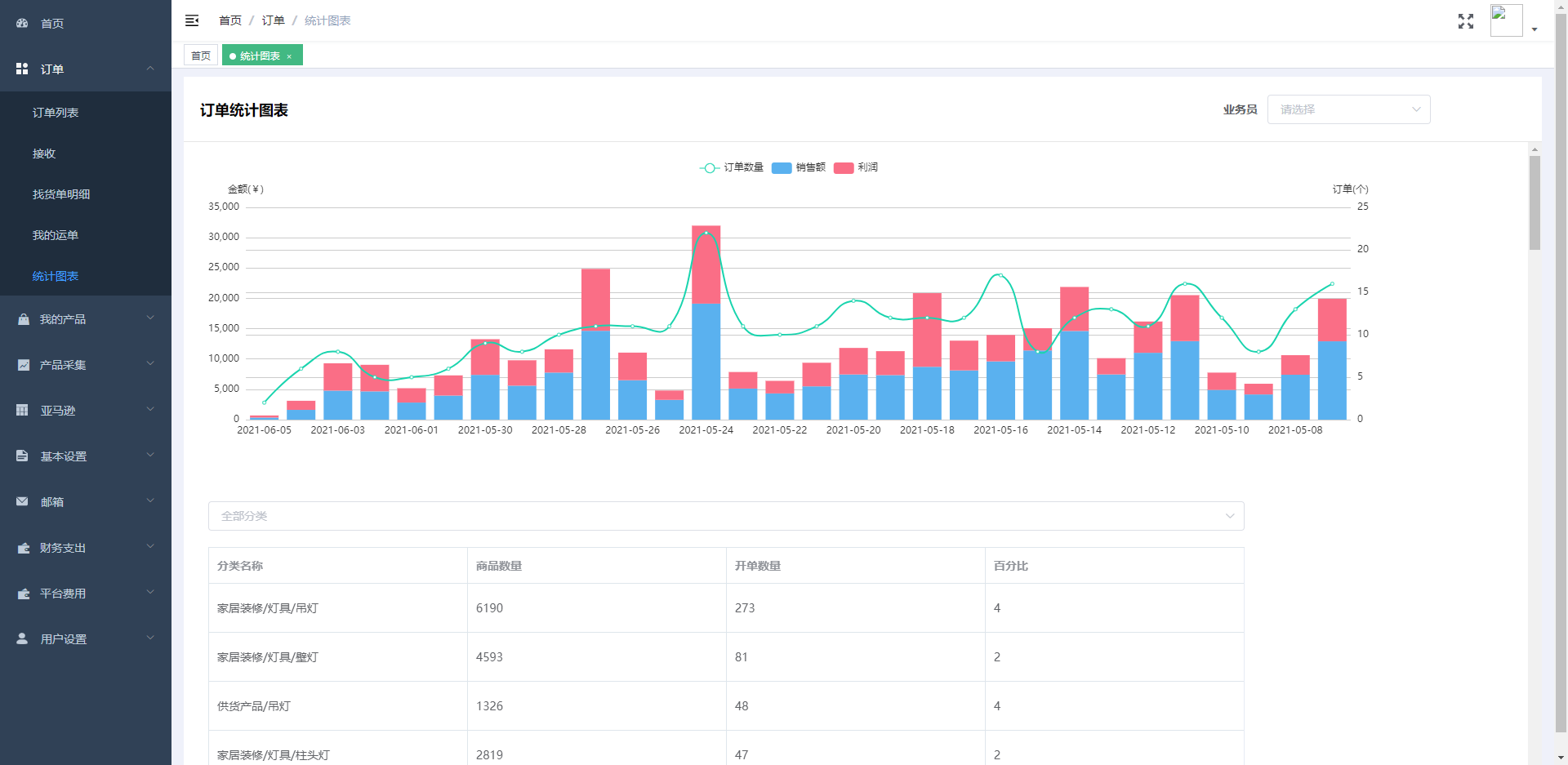Toggle 销售额 series in chart legend
Image resolution: width=1568 pixels, height=765 pixels.
pos(799,167)
